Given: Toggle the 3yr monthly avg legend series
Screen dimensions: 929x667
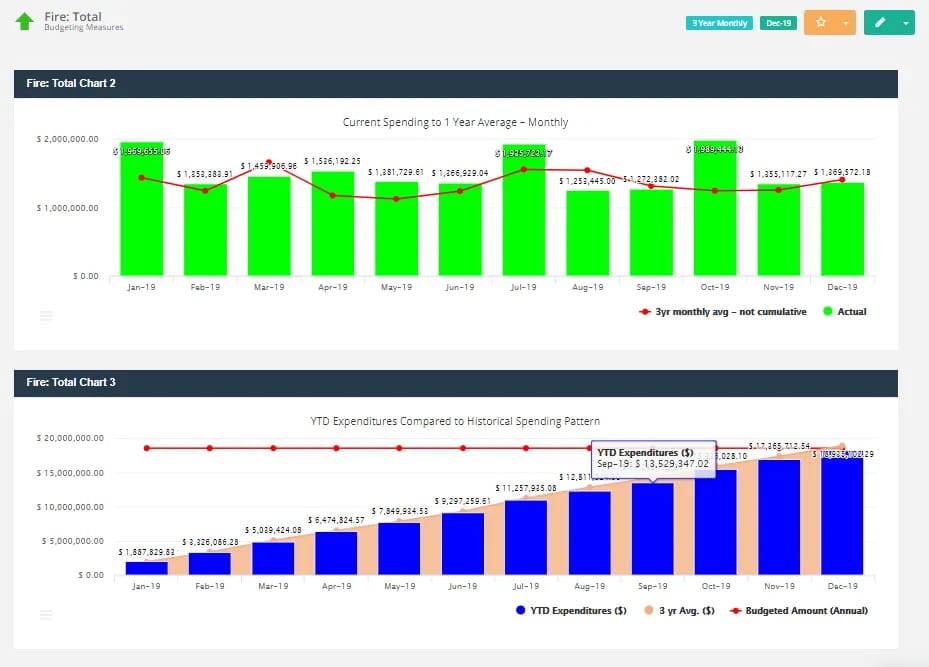Looking at the screenshot, I should coord(723,312).
